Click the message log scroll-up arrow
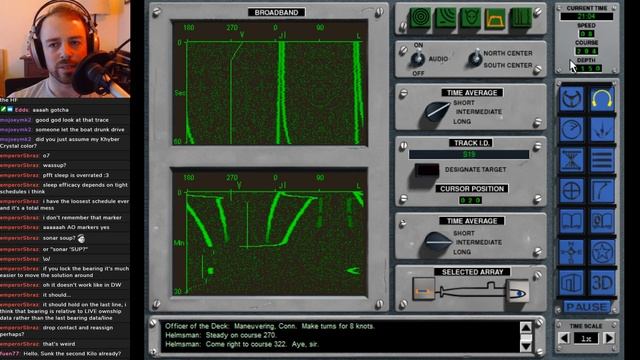 (526, 328)
